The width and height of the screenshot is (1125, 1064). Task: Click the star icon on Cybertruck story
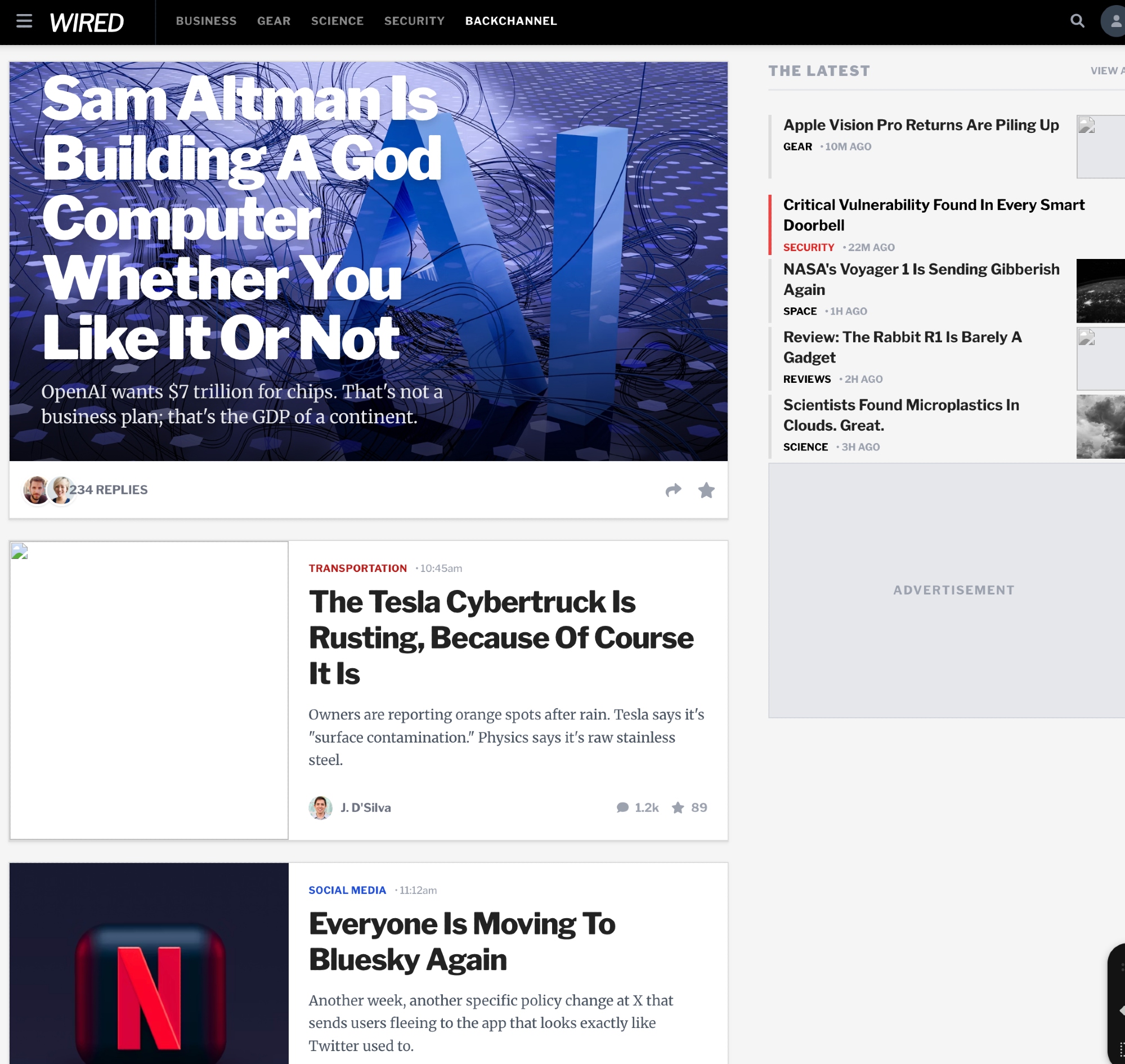(x=678, y=807)
